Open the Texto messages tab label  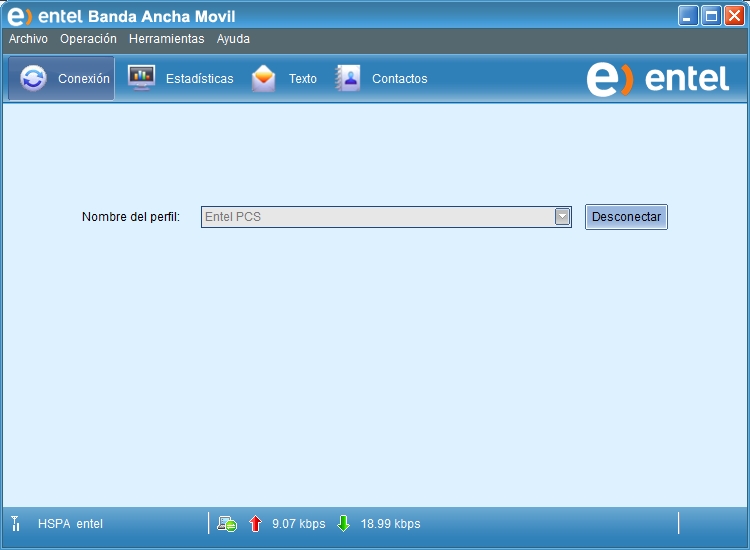[x=303, y=78]
